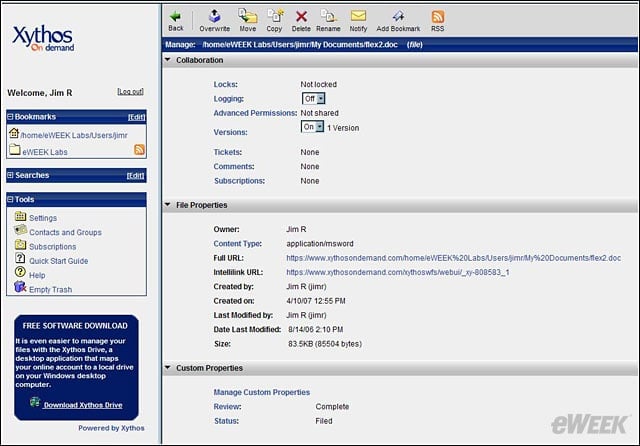Open the /home/eWEEK Labs/Users/jimr bookmark
The width and height of the screenshot is (640, 446).
coord(74,135)
